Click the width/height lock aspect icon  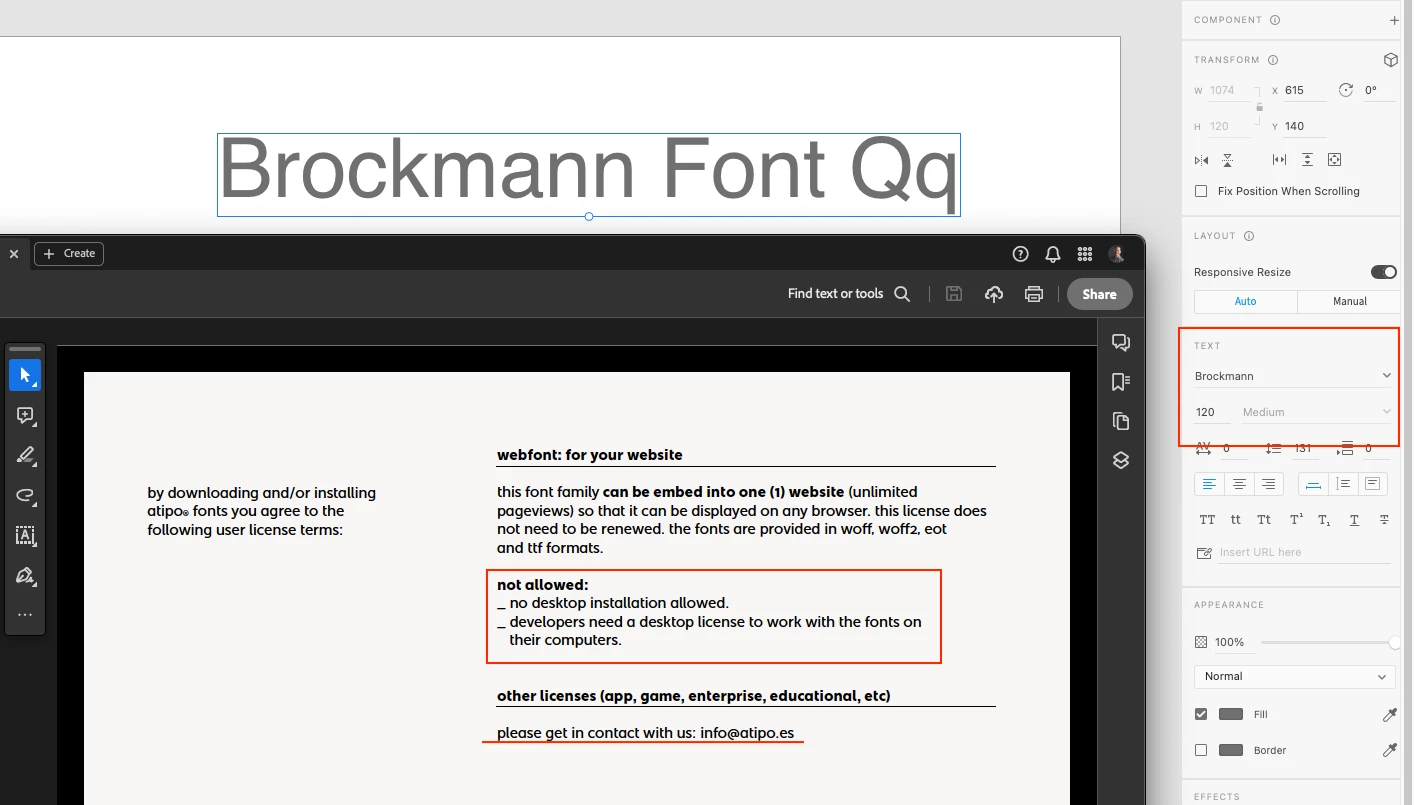(1259, 107)
